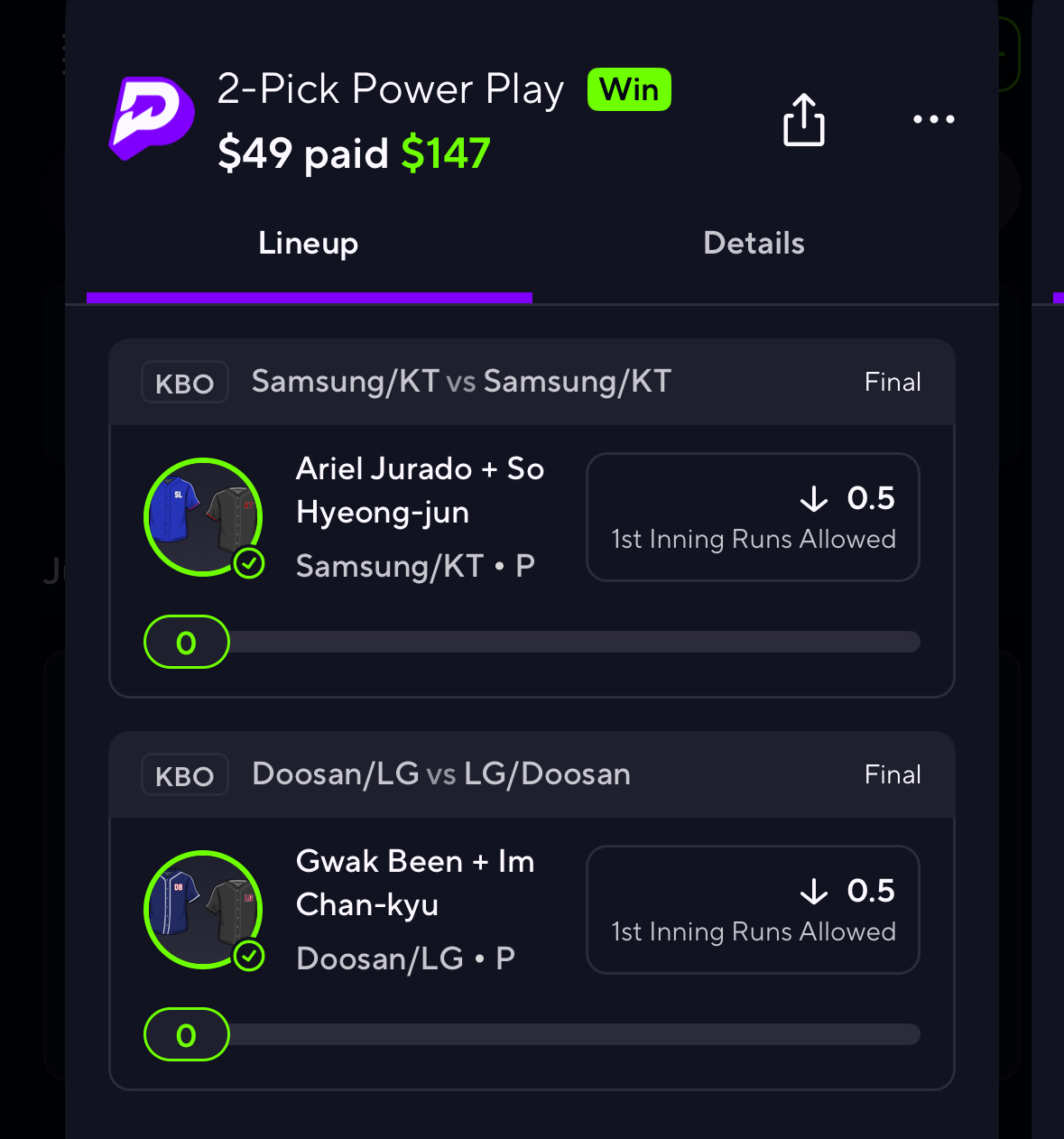Tap Jurado and So Hyeong-jun jersey avatar
Viewport: 1064px width, 1139px height.
coord(203,516)
